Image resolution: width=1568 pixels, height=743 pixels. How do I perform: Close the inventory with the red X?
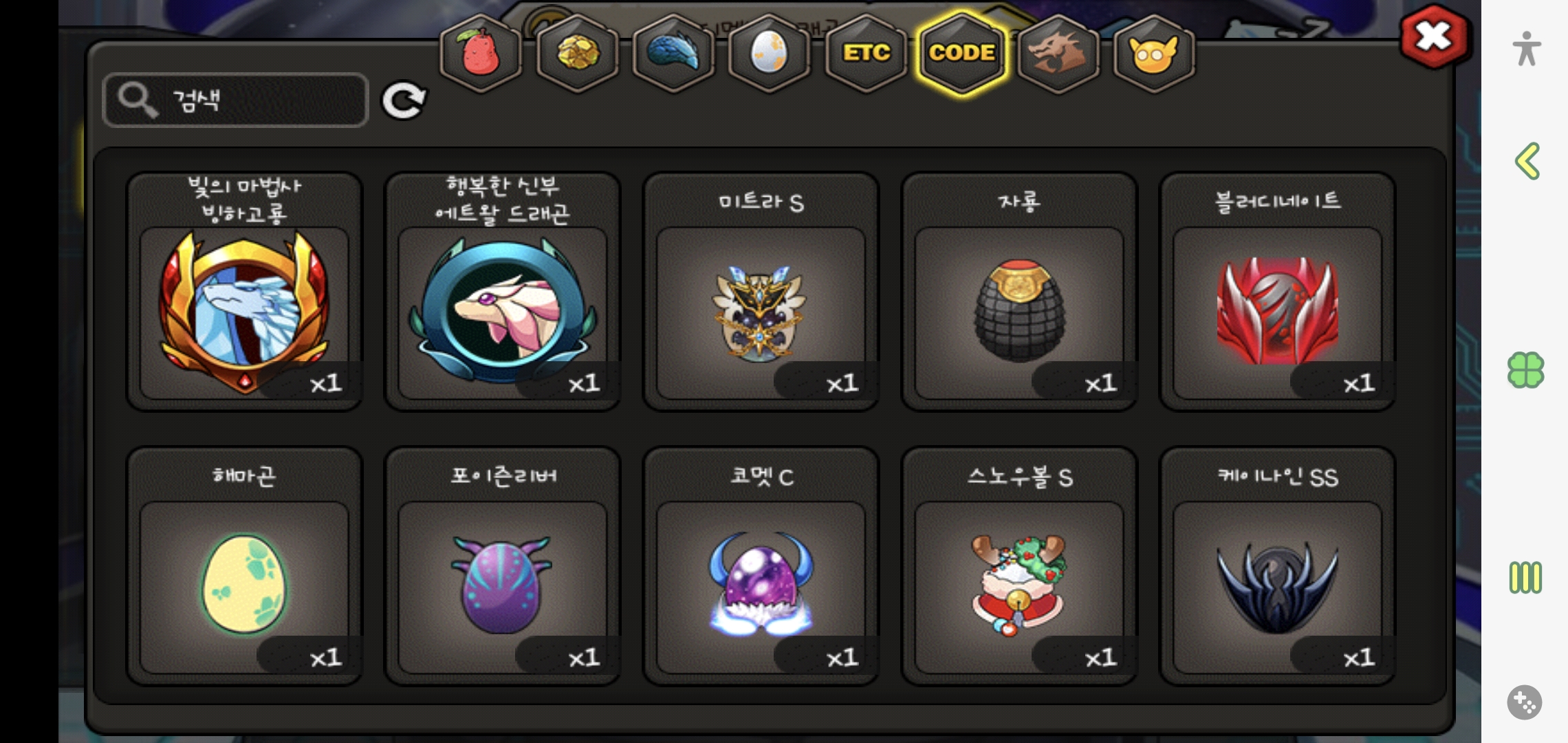[x=1434, y=36]
